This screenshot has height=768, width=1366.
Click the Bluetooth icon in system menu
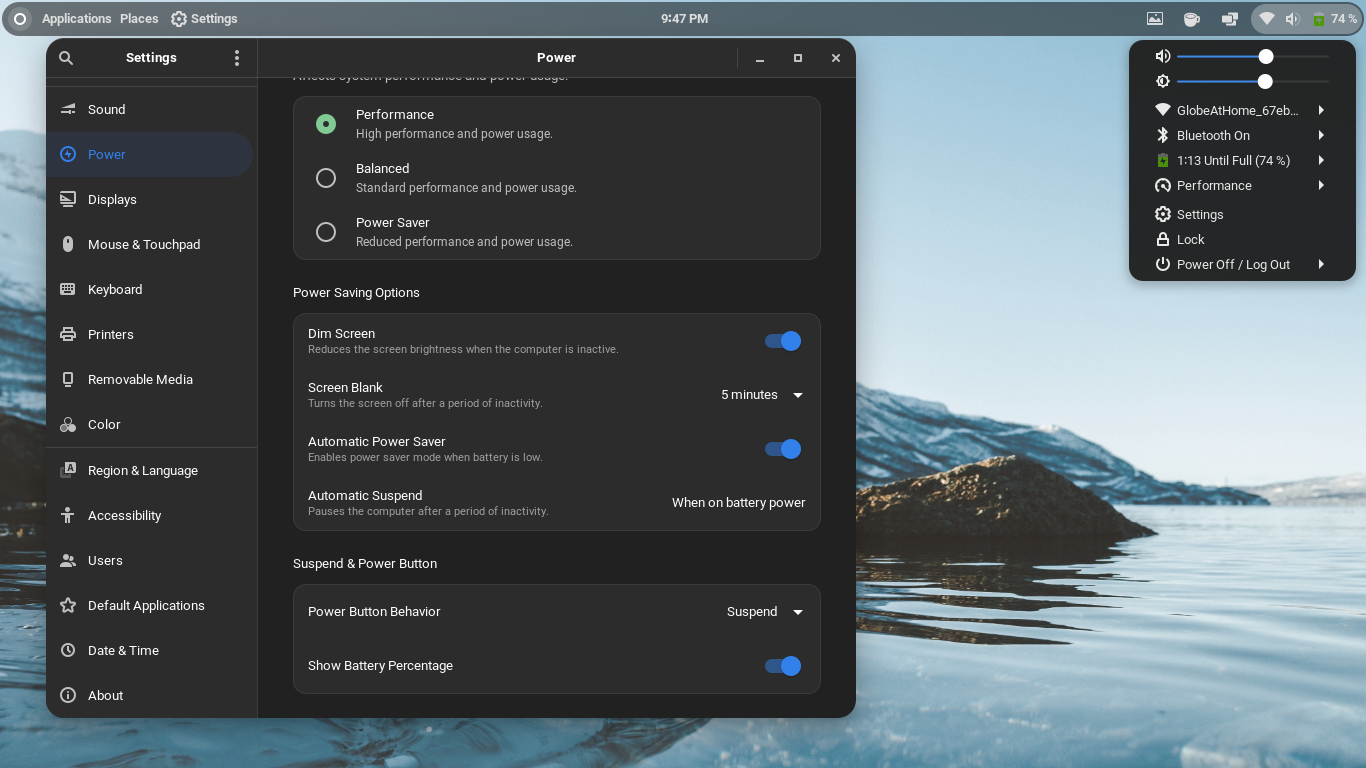[1163, 135]
